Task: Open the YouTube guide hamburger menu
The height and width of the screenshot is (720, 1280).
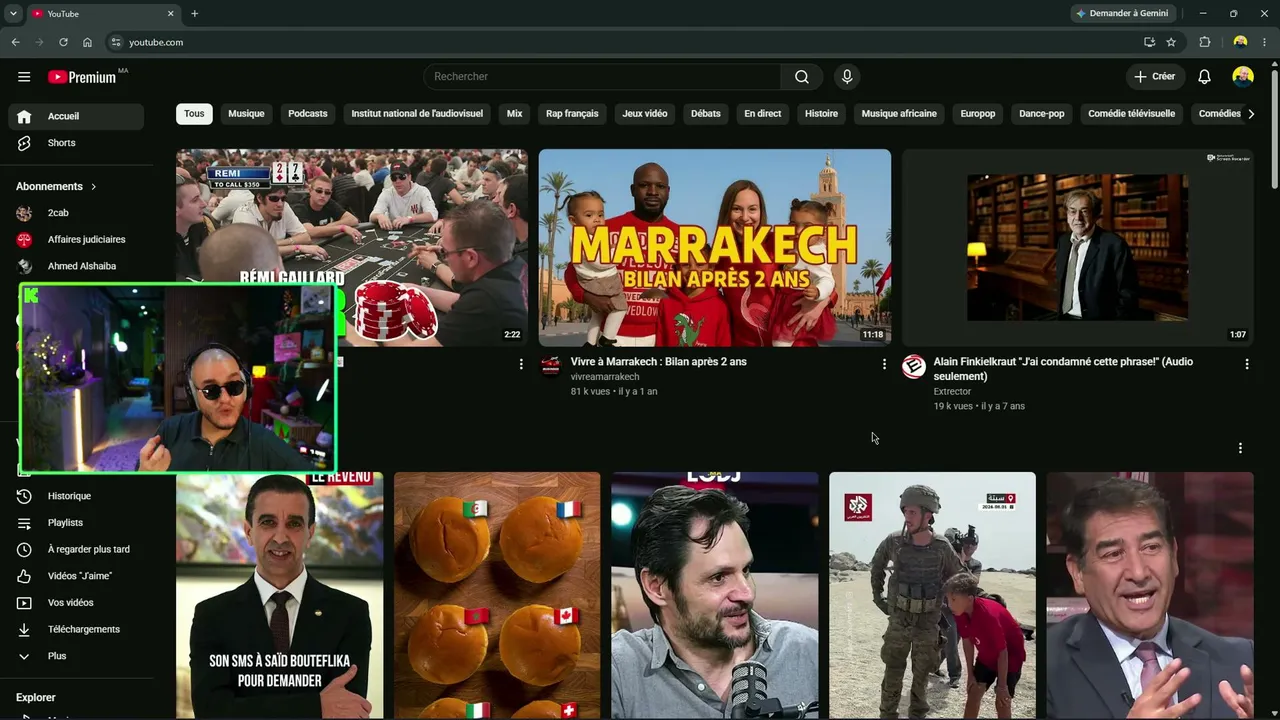Action: tap(24, 77)
